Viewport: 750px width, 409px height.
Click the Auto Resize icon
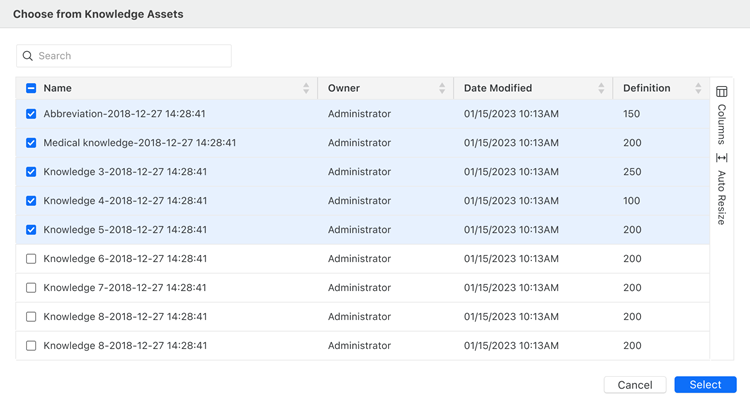point(722,158)
